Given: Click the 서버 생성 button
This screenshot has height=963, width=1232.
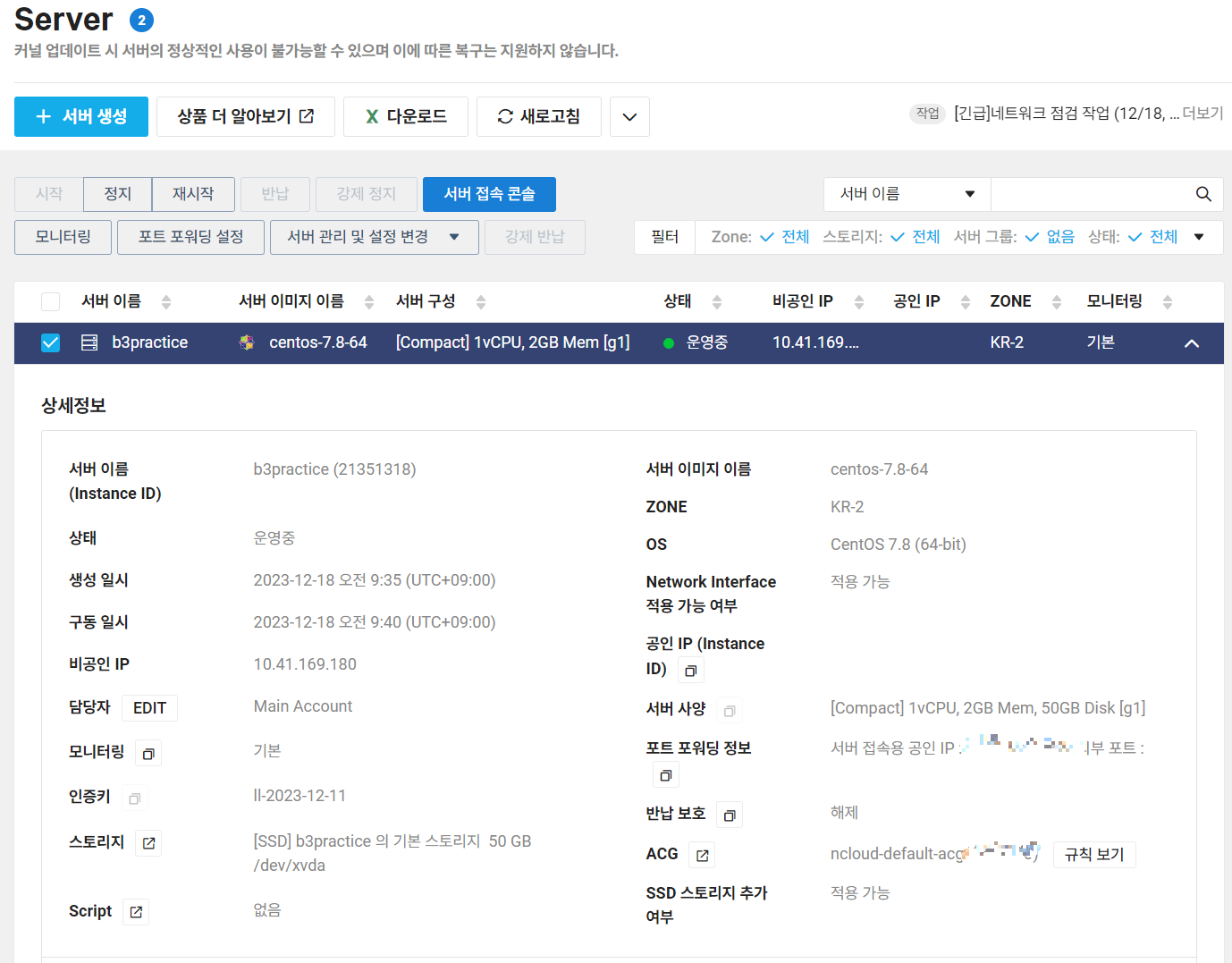Looking at the screenshot, I should [80, 116].
